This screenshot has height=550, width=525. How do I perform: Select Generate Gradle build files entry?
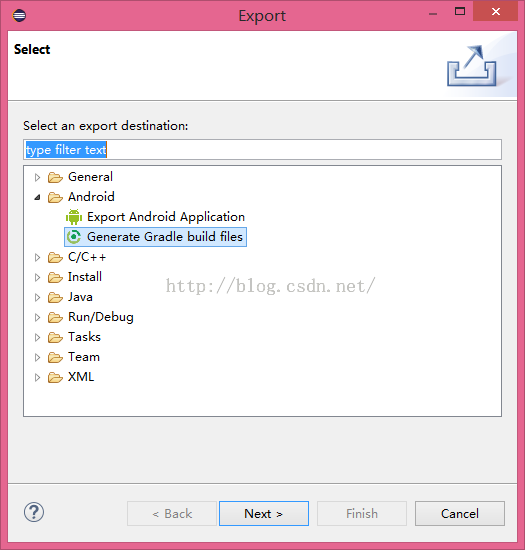pyautogui.click(x=165, y=237)
